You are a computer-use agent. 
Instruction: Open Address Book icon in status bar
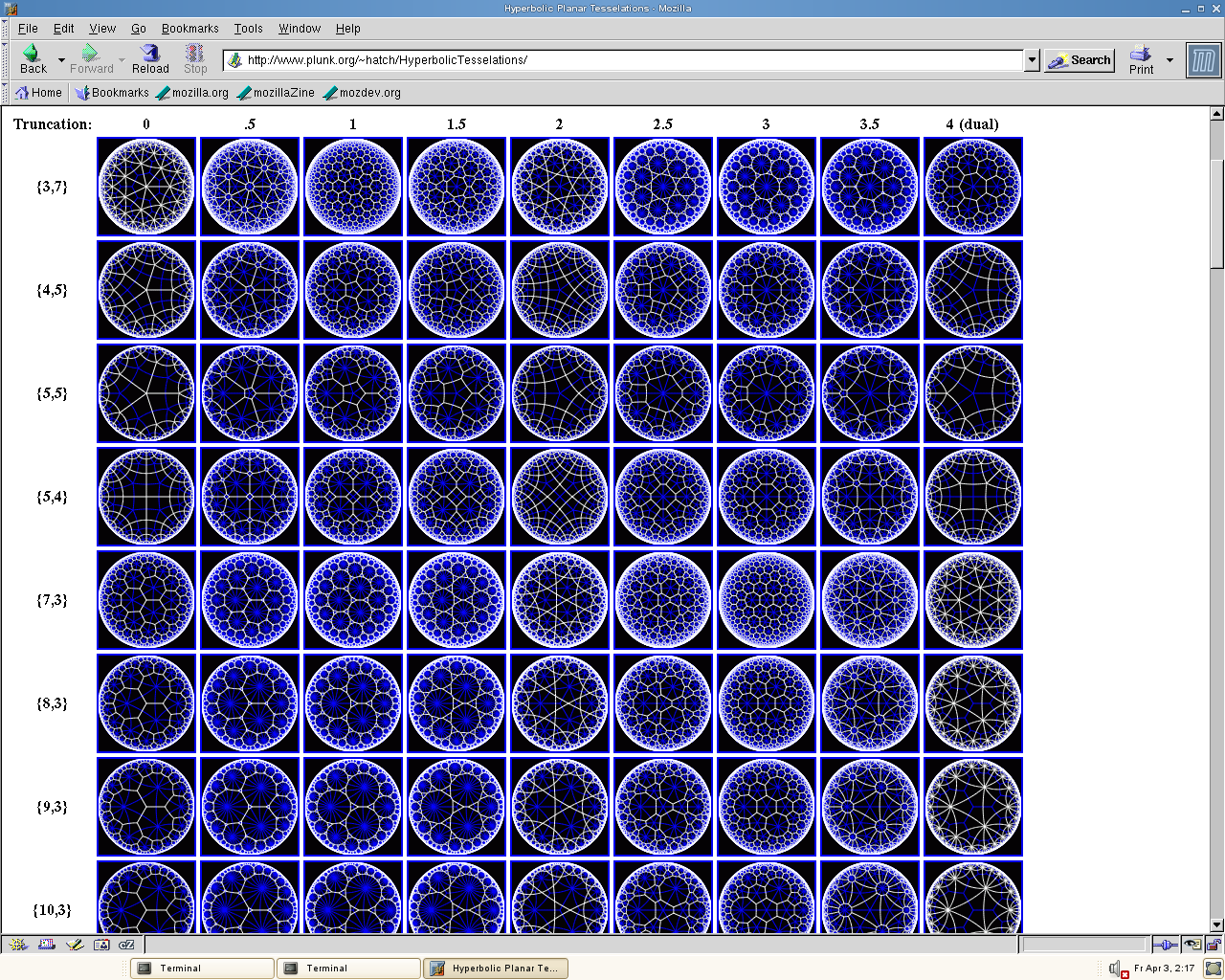pyautogui.click(x=101, y=945)
